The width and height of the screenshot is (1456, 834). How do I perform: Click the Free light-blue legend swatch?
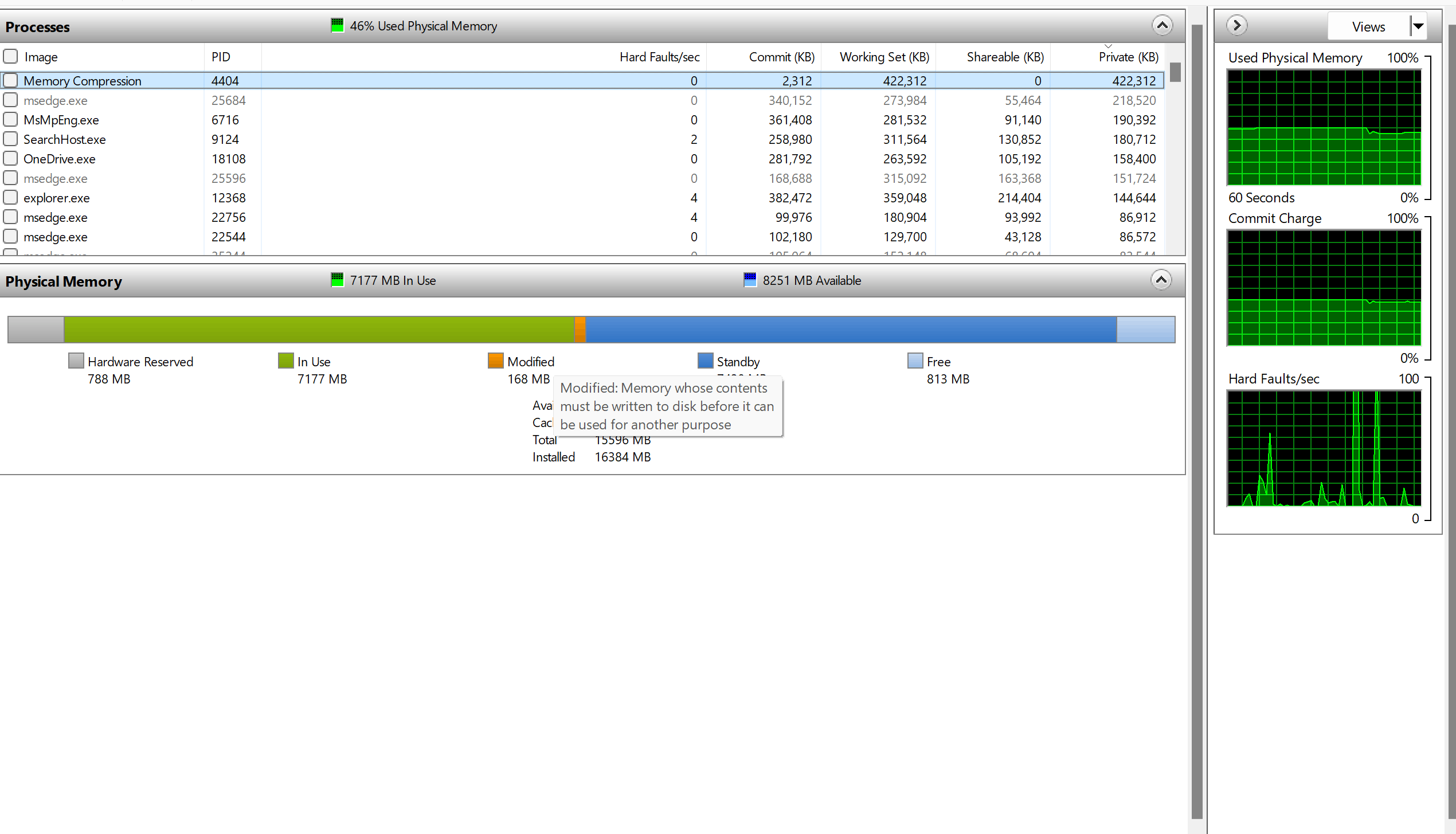[915, 361]
